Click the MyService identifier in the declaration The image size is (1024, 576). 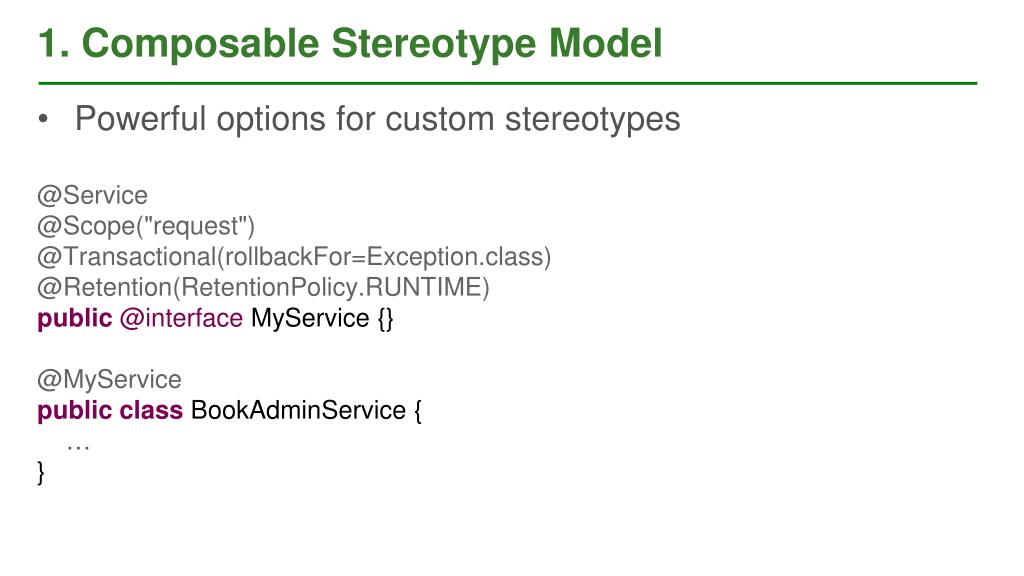pyautogui.click(x=310, y=319)
